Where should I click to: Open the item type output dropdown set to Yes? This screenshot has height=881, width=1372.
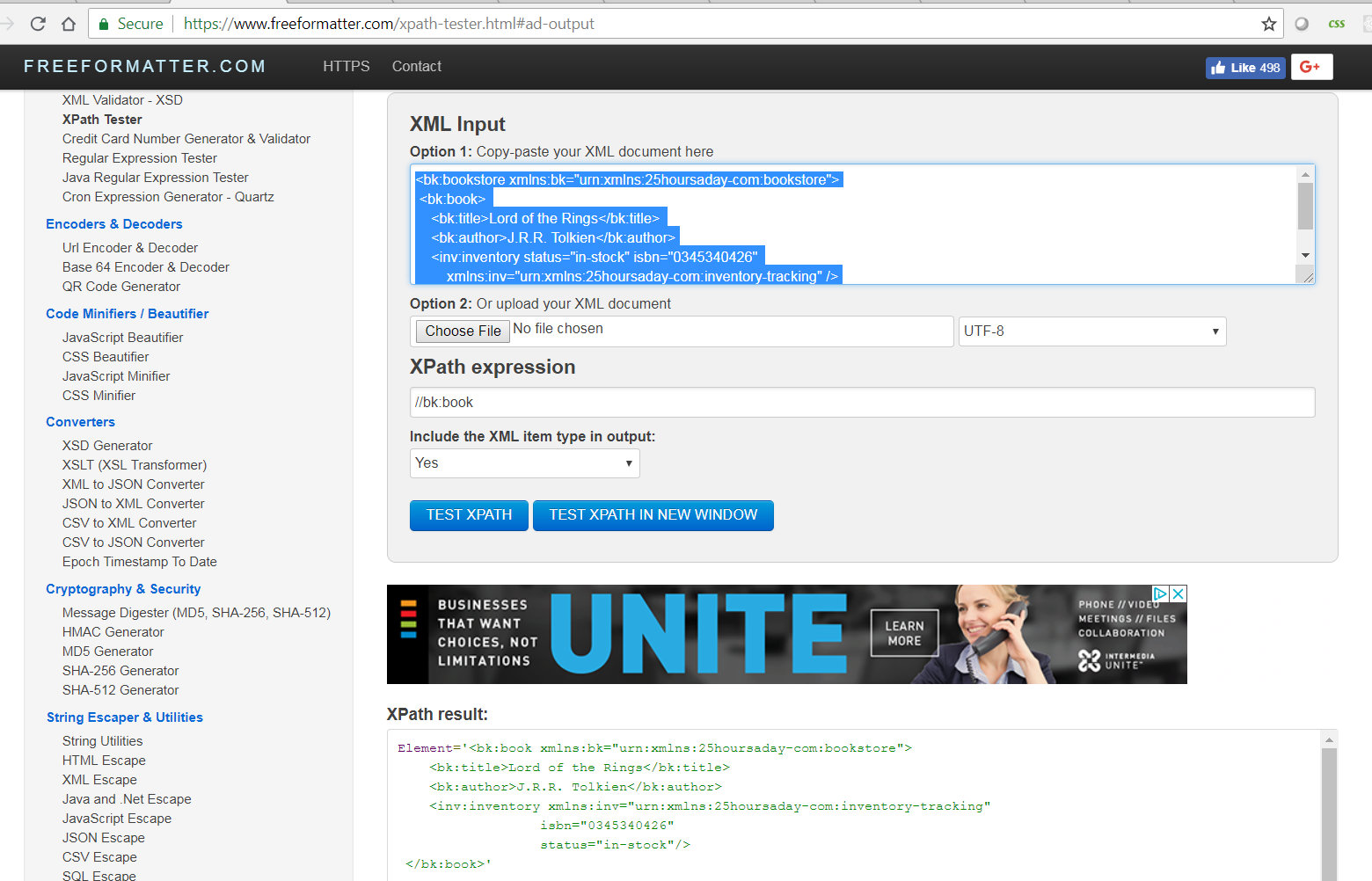point(524,462)
